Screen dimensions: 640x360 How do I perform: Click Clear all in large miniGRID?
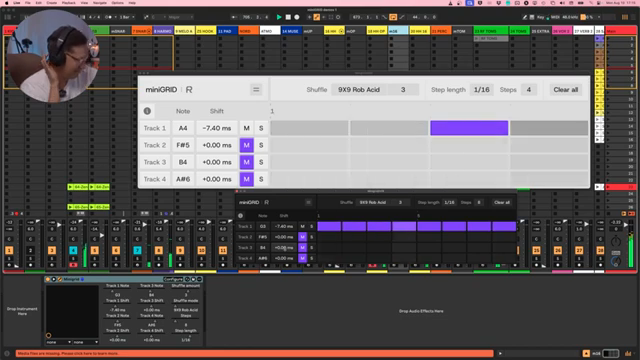pyautogui.click(x=566, y=89)
